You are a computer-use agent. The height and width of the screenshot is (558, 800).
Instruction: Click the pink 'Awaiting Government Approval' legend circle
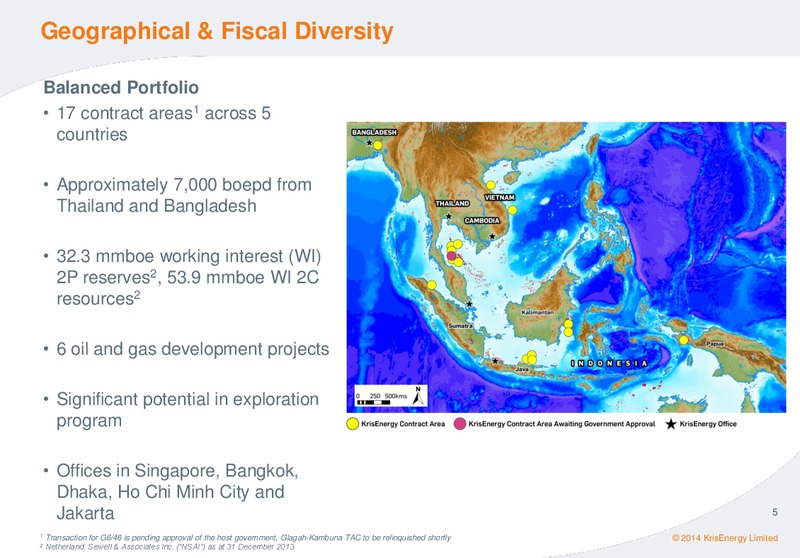(460, 424)
